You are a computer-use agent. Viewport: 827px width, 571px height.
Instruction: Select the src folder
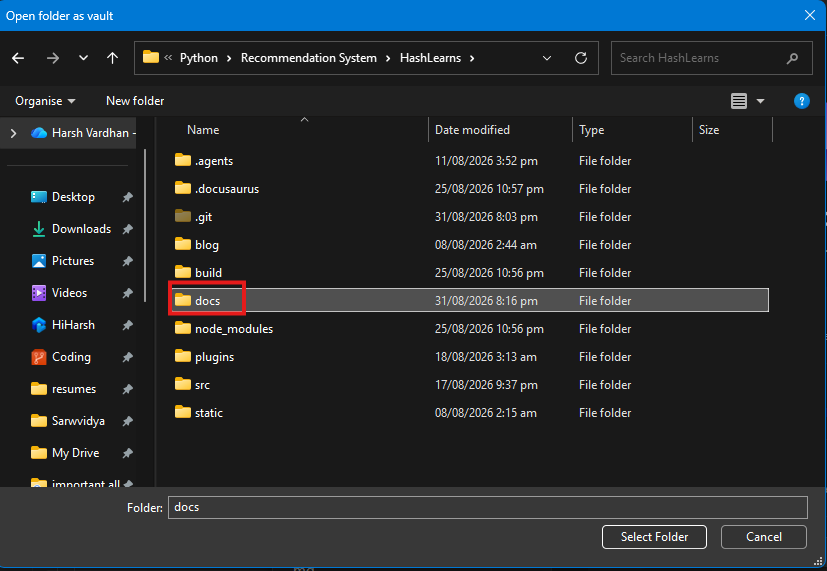[192, 384]
